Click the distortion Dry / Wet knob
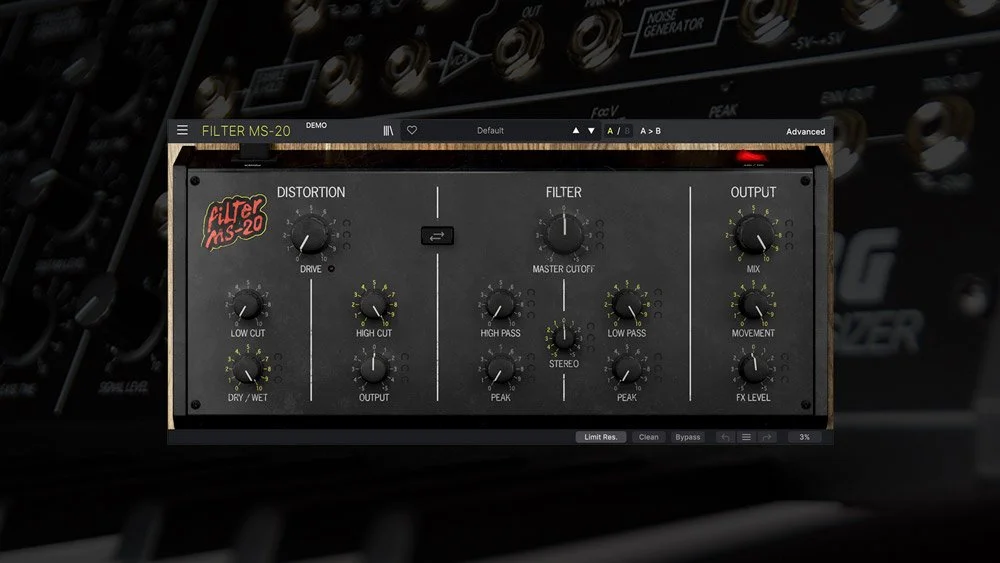This screenshot has width=1000, height=563. (x=247, y=369)
